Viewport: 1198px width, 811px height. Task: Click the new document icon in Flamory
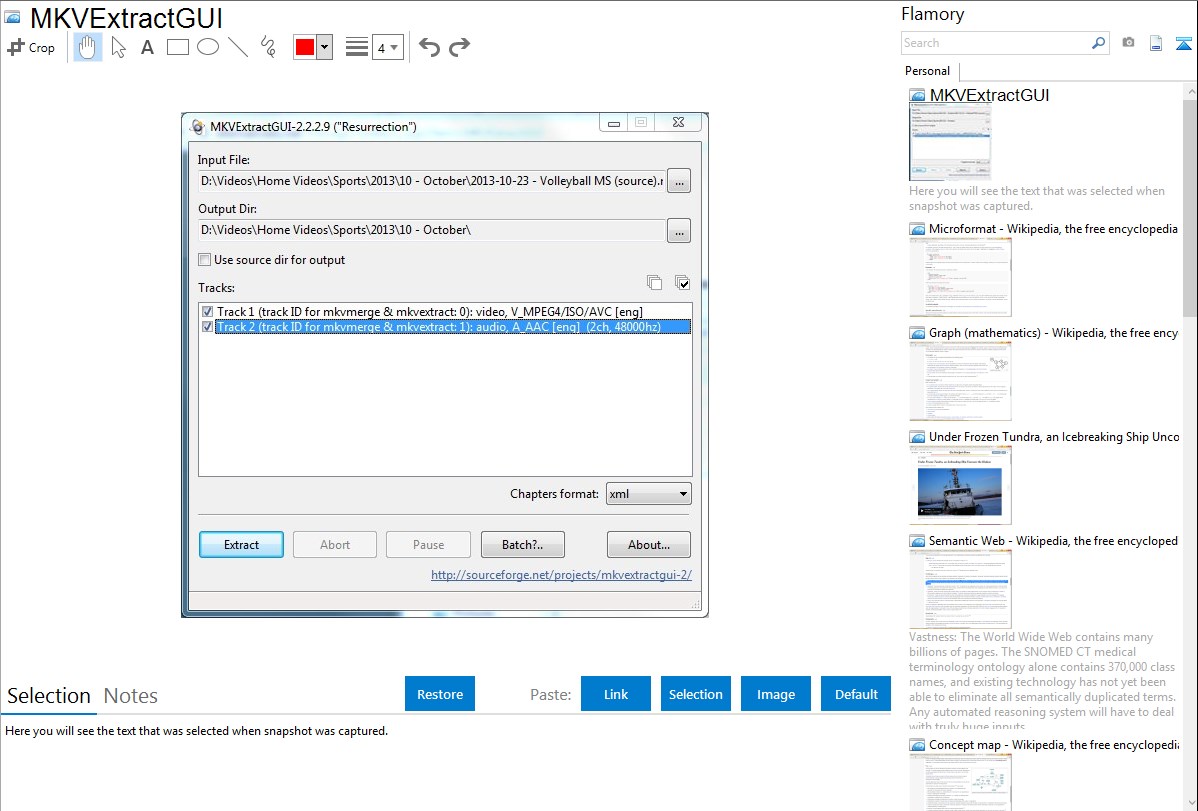1156,43
